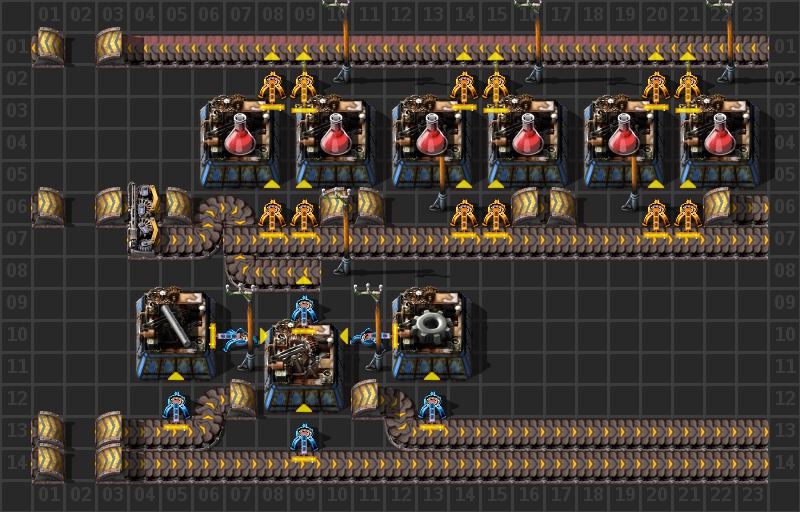The width and height of the screenshot is (800, 512).
Task: Select underground belt at column 01, row 06
Action: tap(49, 207)
